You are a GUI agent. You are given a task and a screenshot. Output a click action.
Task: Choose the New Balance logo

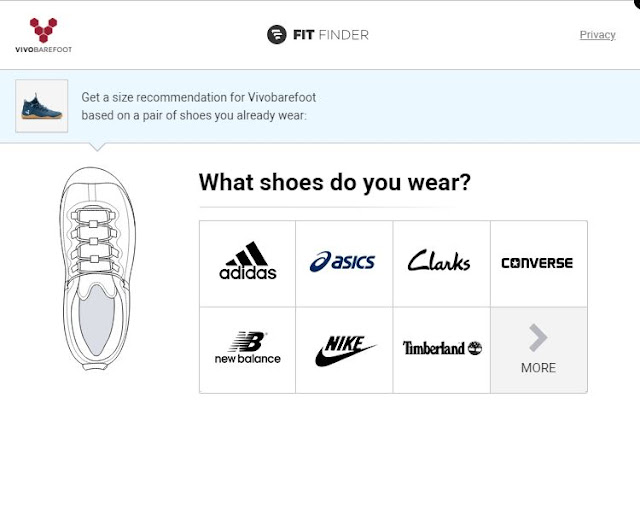click(248, 348)
